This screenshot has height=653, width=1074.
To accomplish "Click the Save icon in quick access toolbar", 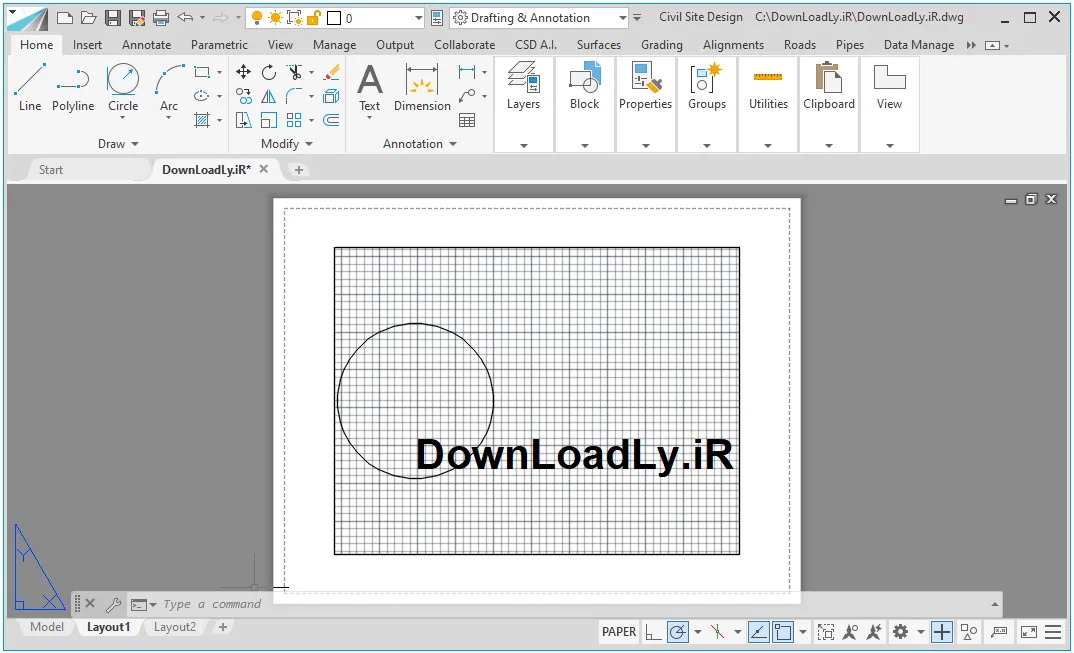I will tap(112, 18).
